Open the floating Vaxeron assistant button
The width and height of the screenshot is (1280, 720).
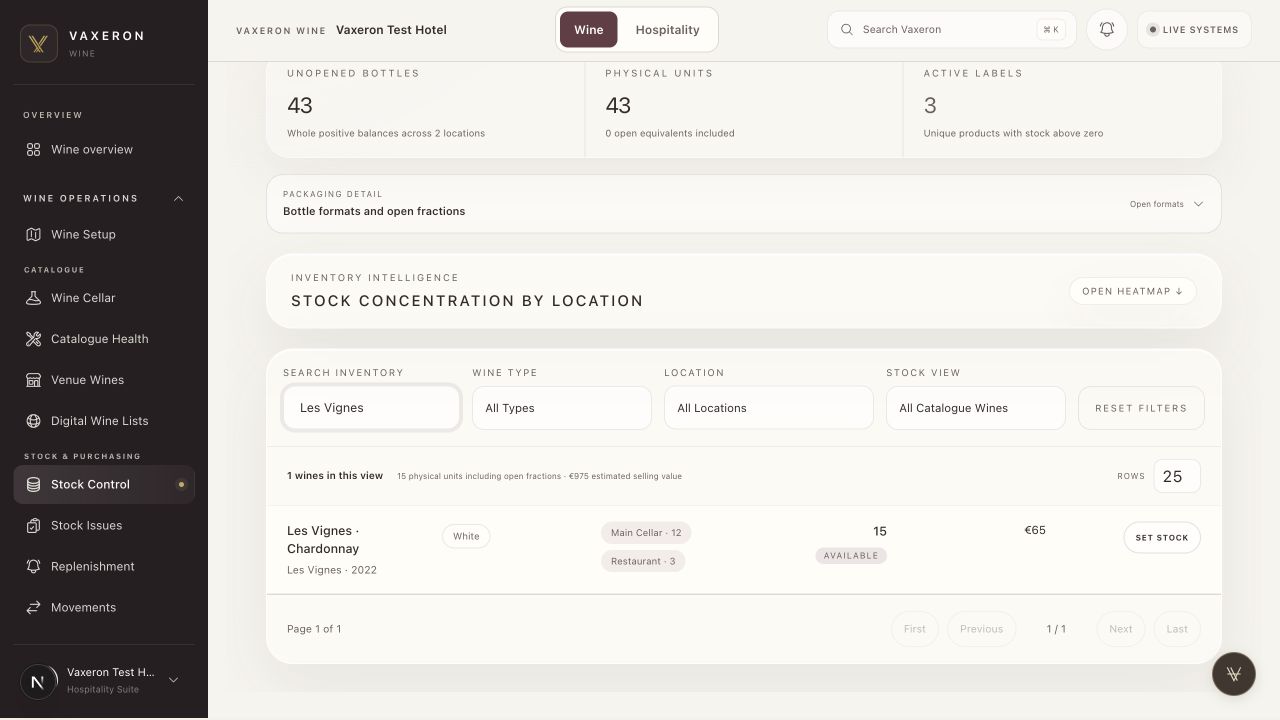(1233, 673)
